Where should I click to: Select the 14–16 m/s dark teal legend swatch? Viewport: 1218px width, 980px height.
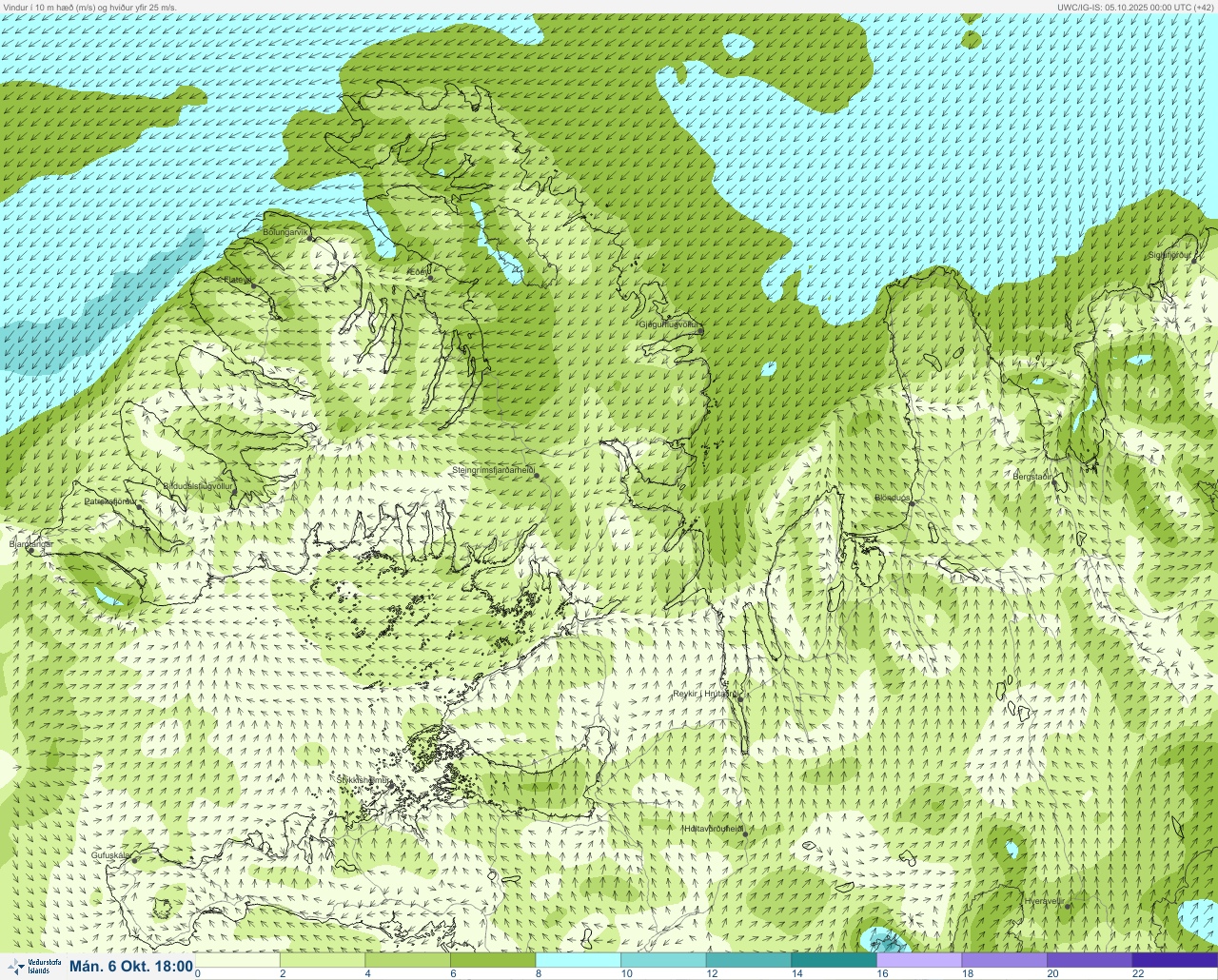tap(834, 960)
